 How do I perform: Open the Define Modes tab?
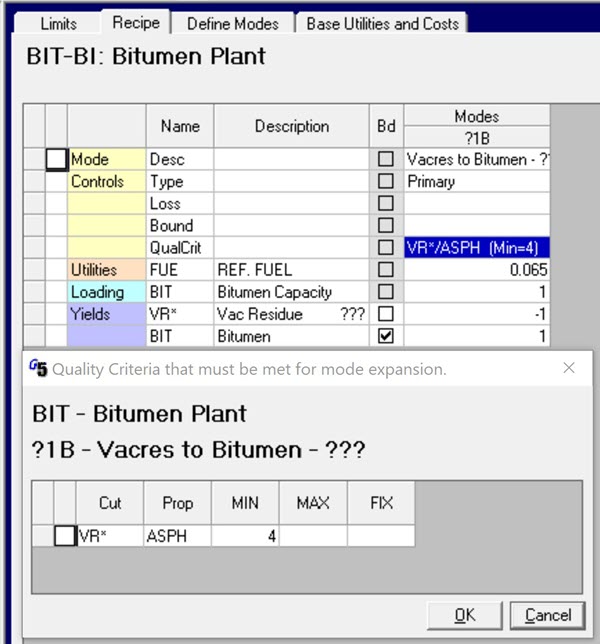[x=235, y=23]
